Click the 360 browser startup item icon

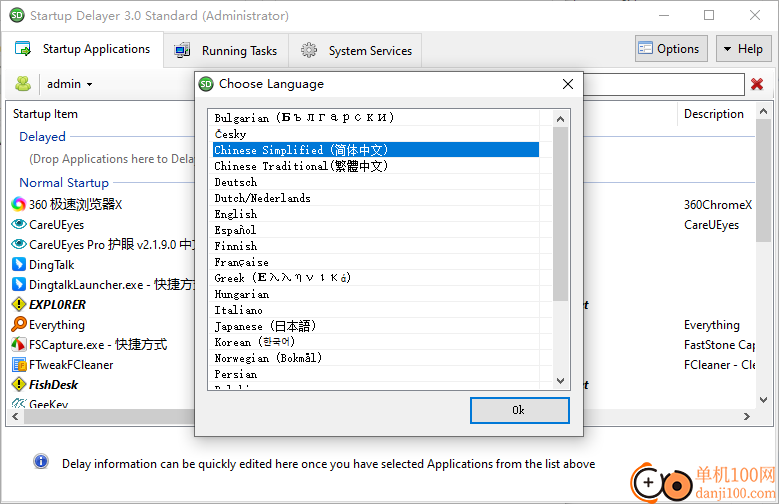tap(18, 204)
